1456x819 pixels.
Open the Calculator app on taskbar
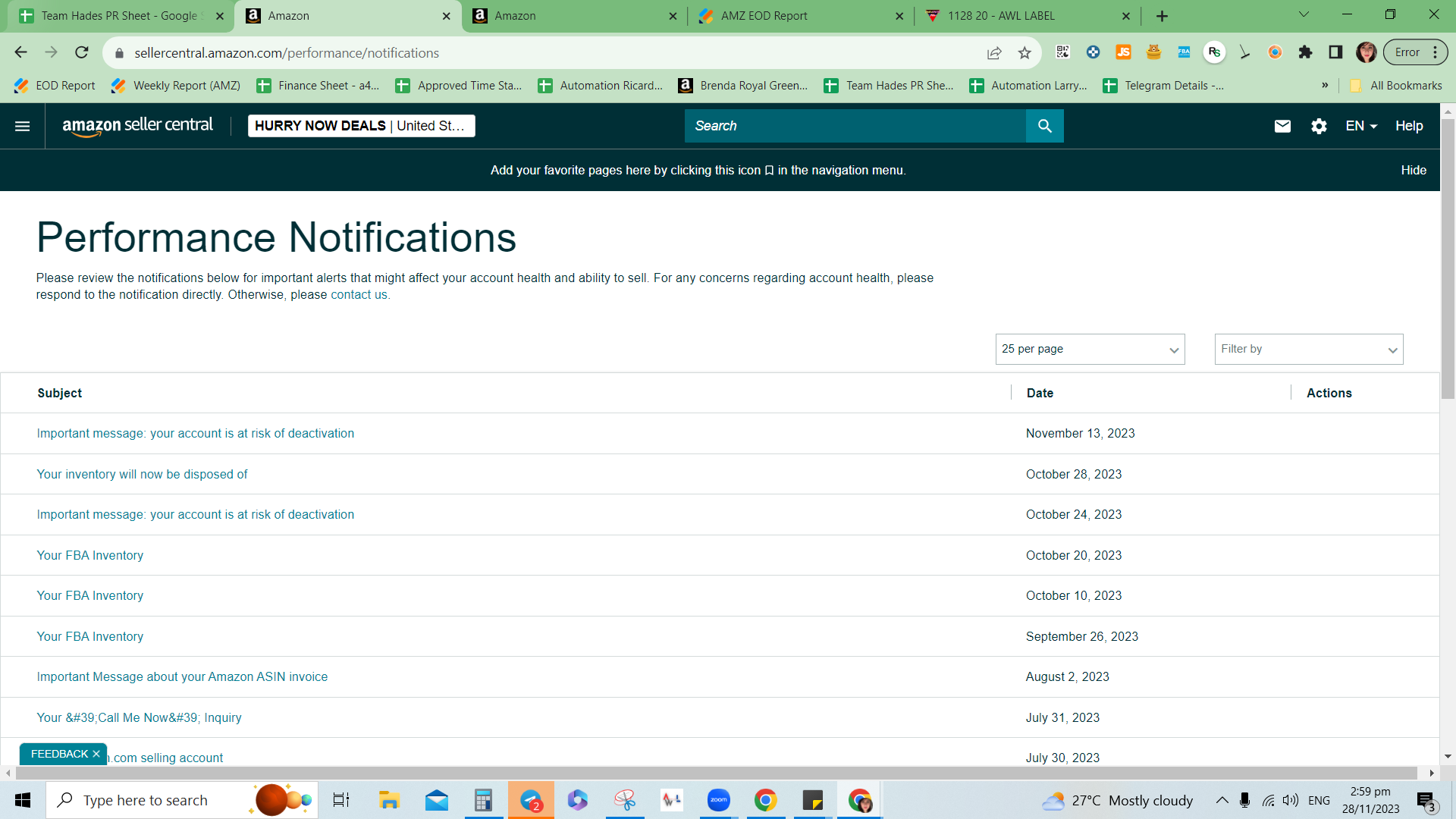(483, 800)
